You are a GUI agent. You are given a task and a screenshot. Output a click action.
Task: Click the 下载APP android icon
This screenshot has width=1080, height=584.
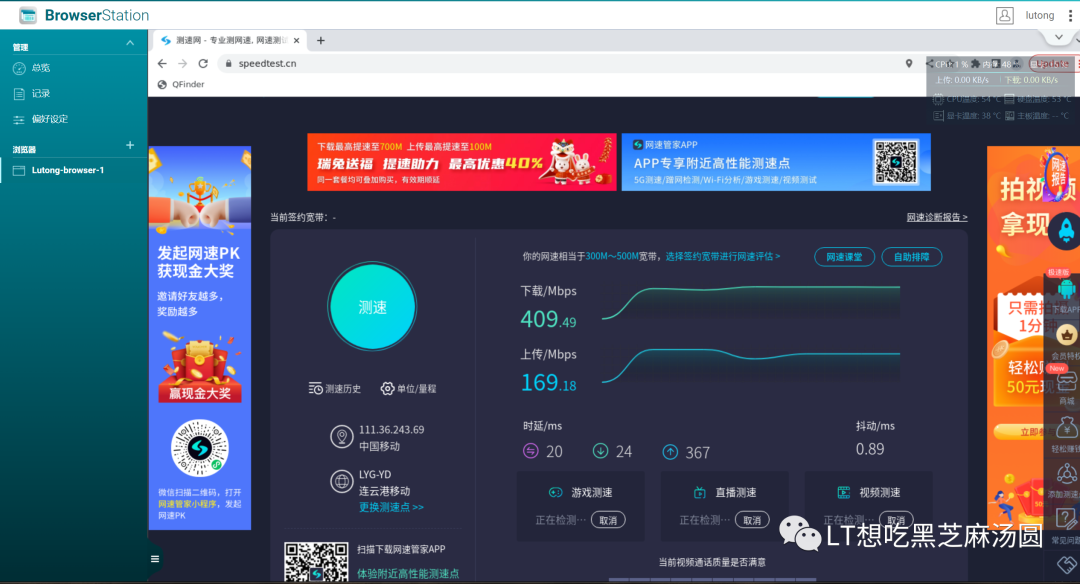1066,289
